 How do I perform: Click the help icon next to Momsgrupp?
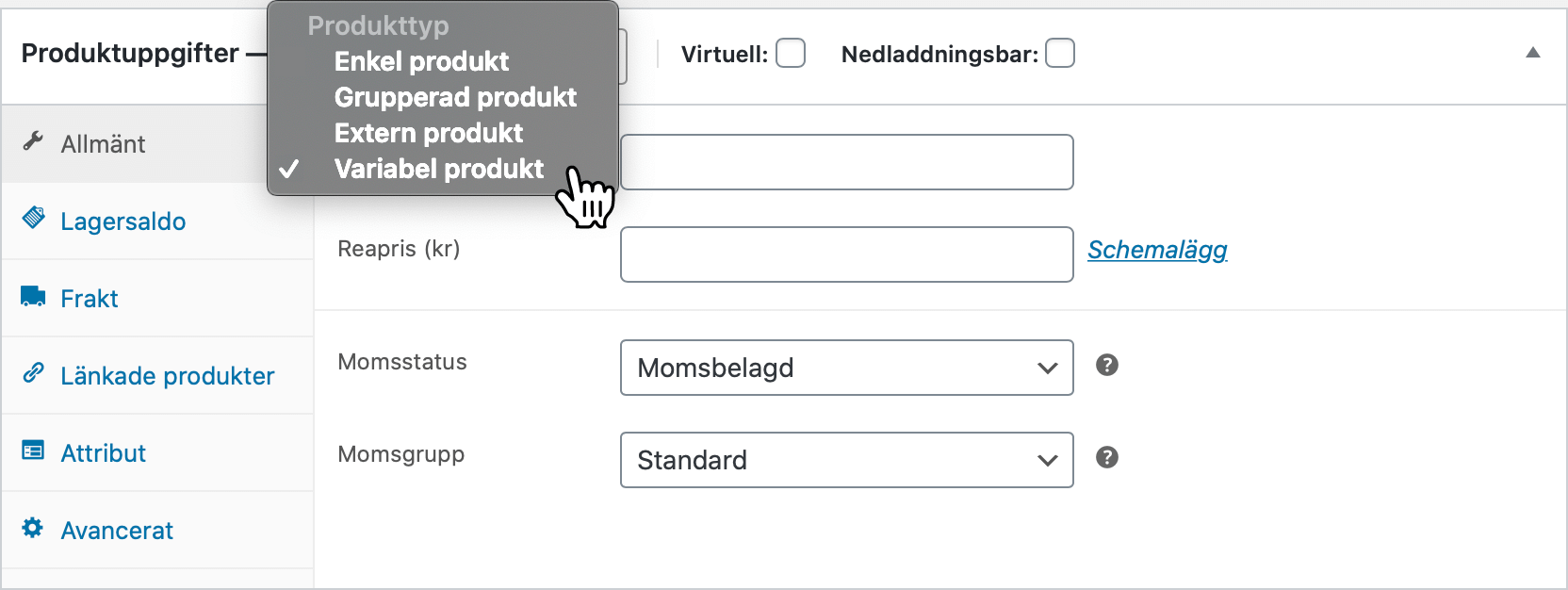(x=1107, y=457)
